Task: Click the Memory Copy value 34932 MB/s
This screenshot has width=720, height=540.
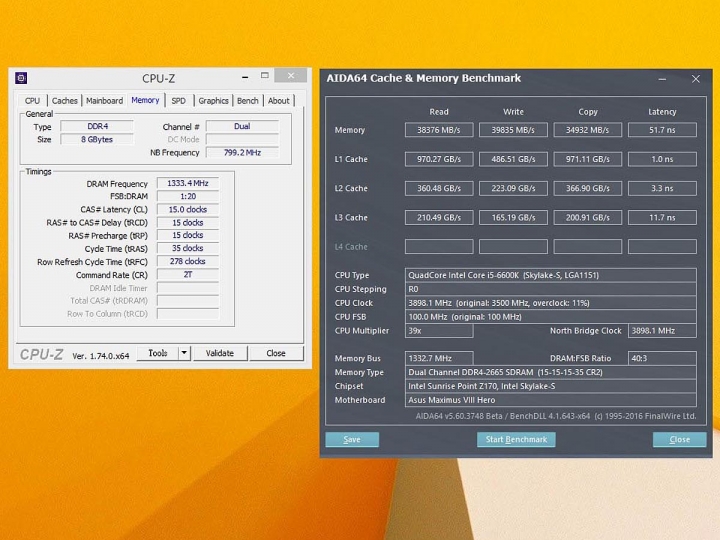Action: click(x=588, y=130)
